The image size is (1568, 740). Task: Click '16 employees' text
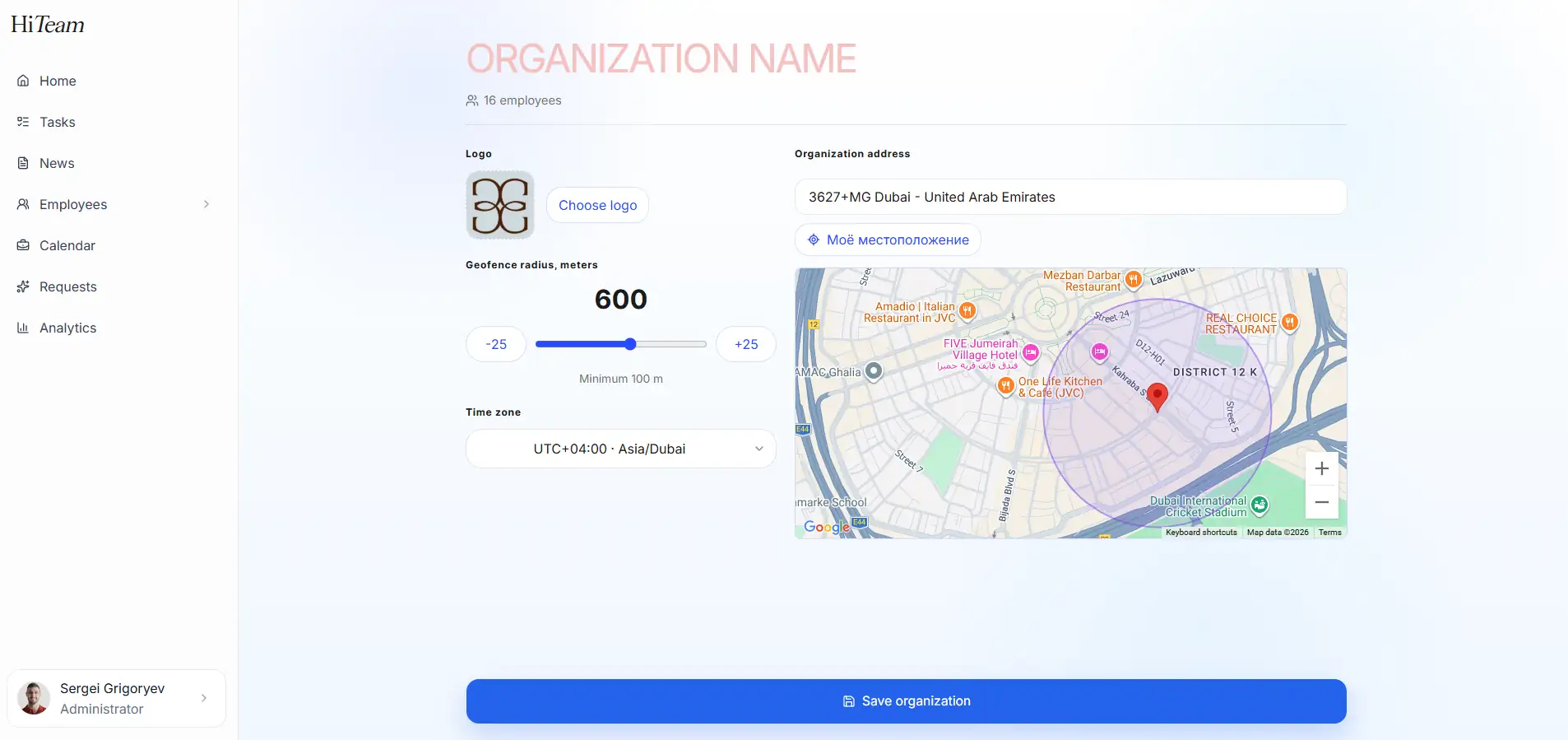pos(522,100)
